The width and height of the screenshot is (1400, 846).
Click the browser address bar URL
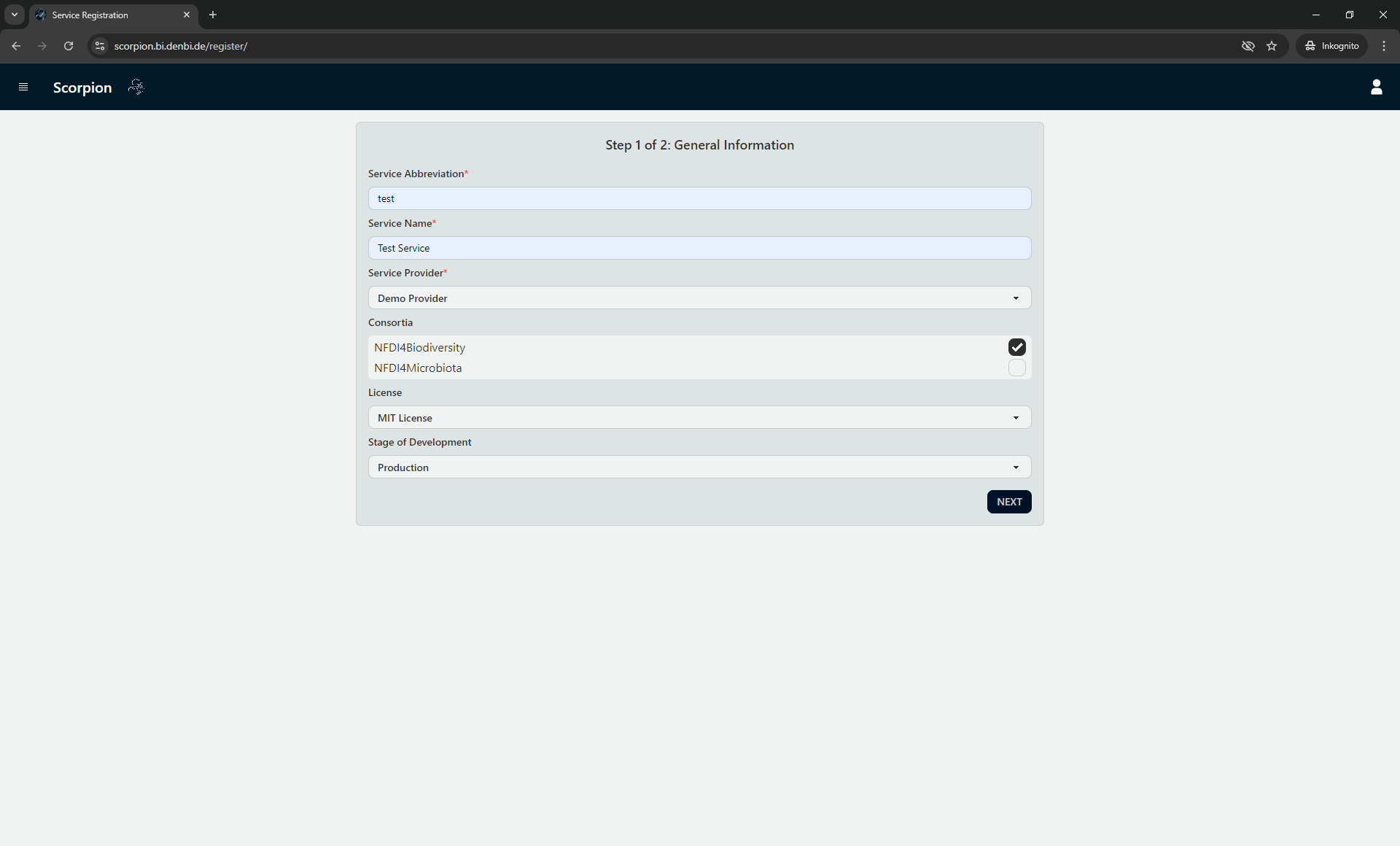181,46
